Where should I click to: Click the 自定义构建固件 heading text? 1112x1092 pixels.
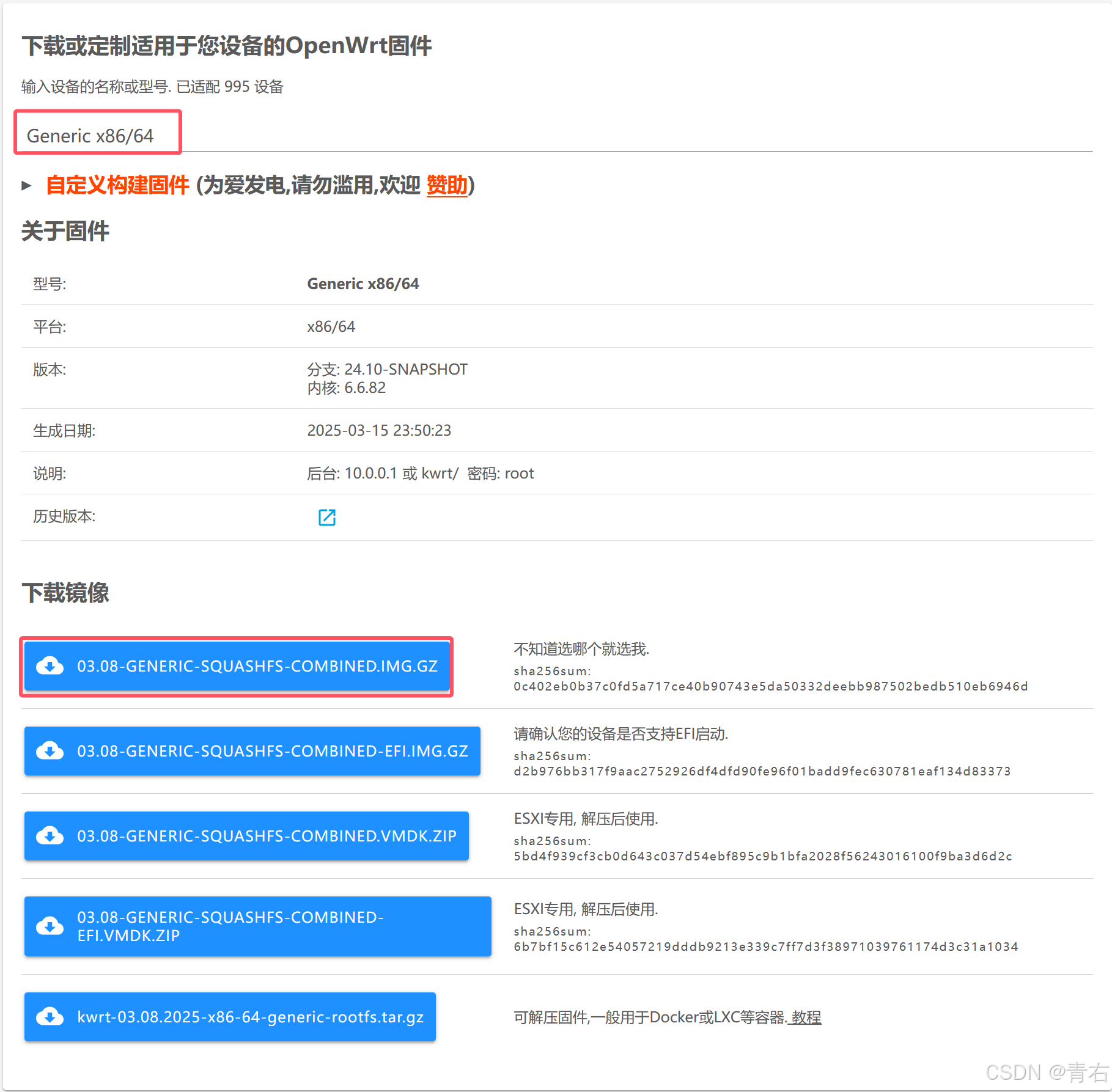pyautogui.click(x=117, y=185)
